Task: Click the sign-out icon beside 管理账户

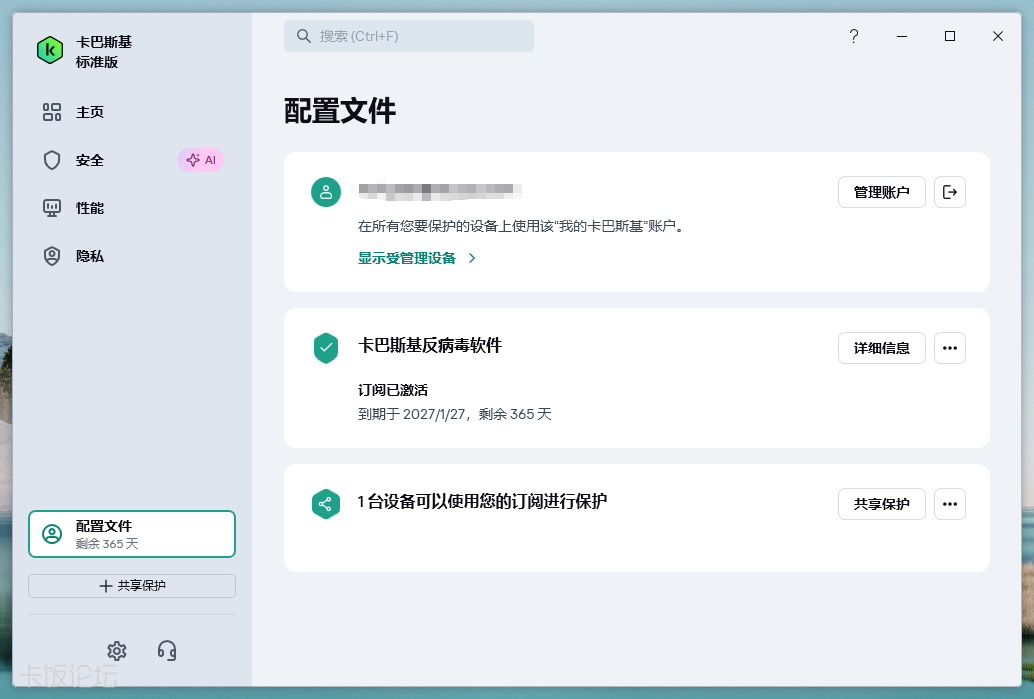Action: click(949, 192)
